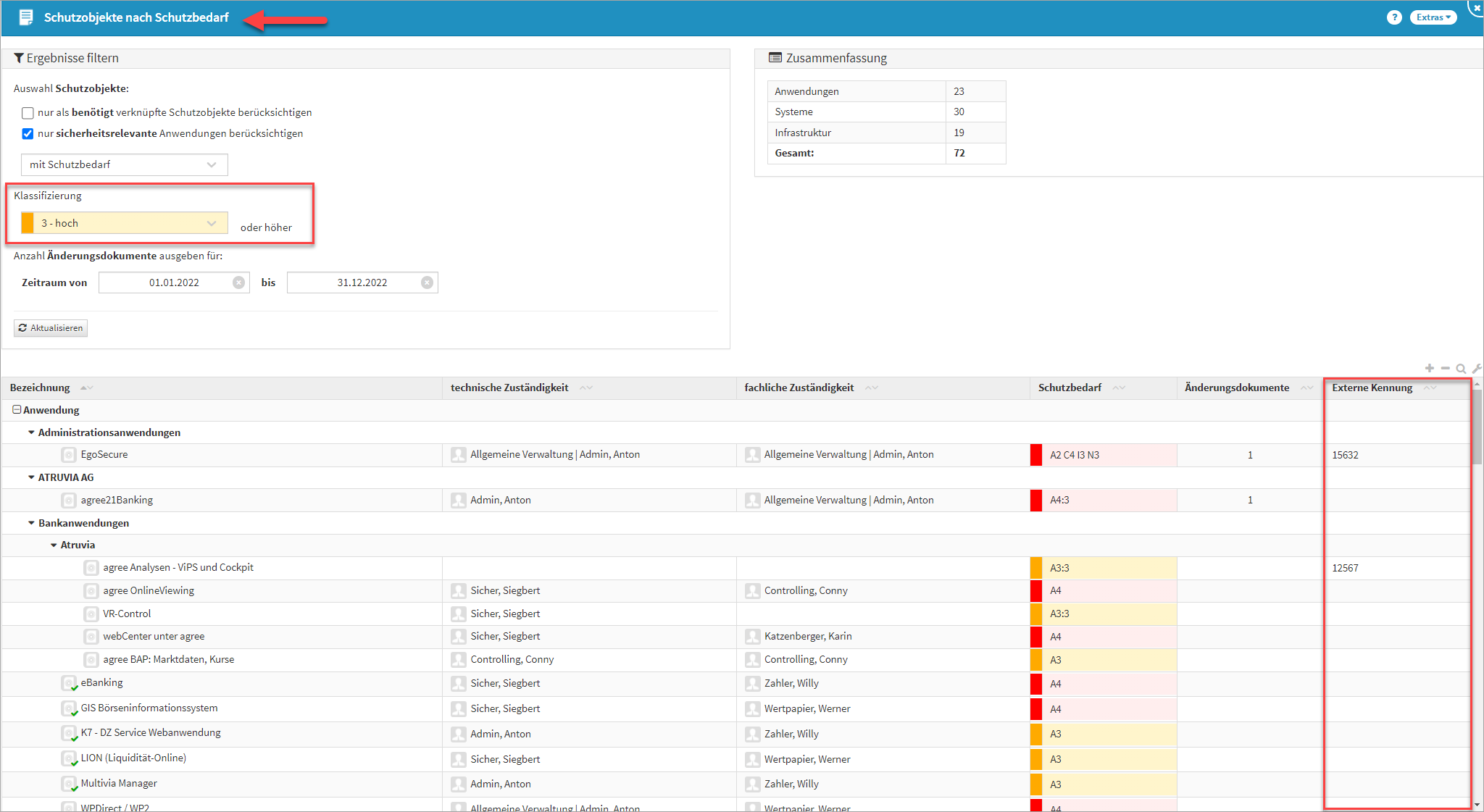This screenshot has width=1484, height=812.
Task: Click the Aktualisieren button
Action: tap(51, 328)
